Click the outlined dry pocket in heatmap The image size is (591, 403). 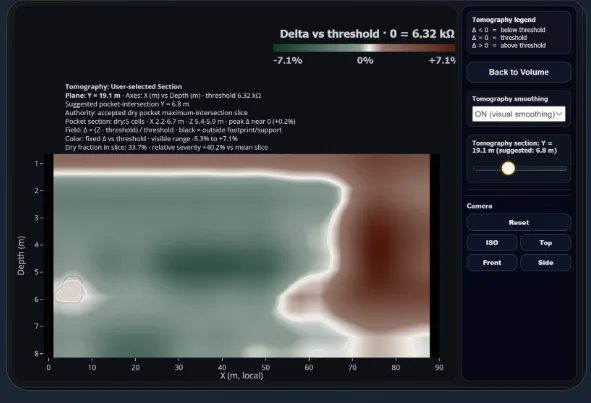coord(69,290)
